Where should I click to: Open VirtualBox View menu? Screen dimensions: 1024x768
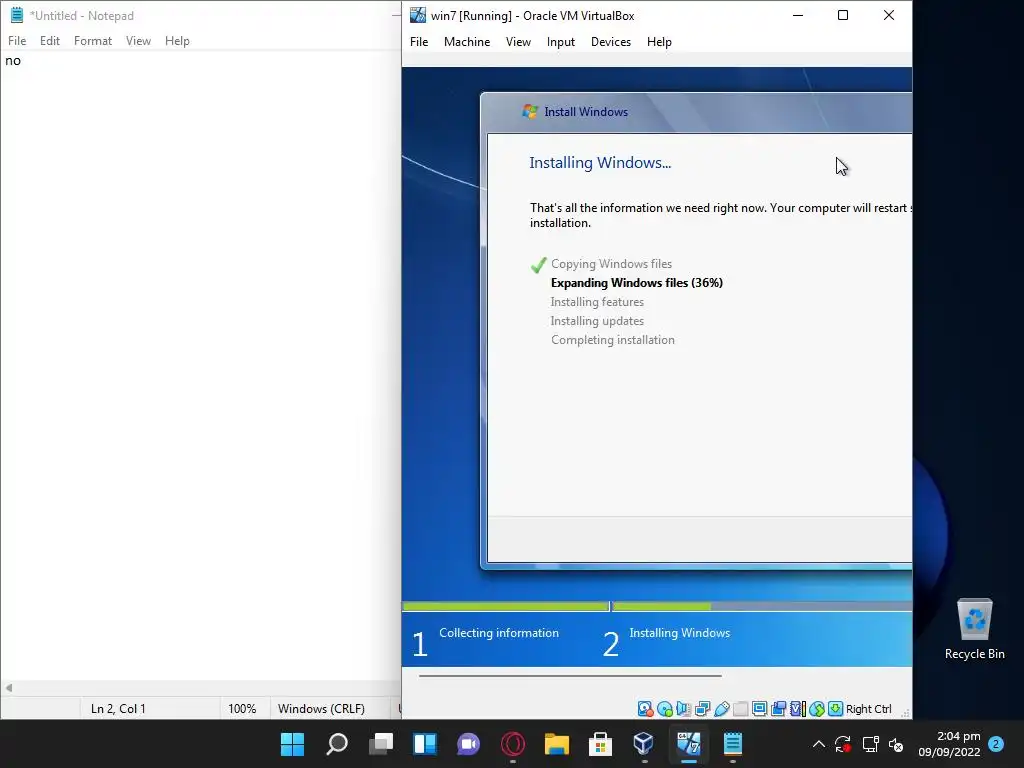518,42
